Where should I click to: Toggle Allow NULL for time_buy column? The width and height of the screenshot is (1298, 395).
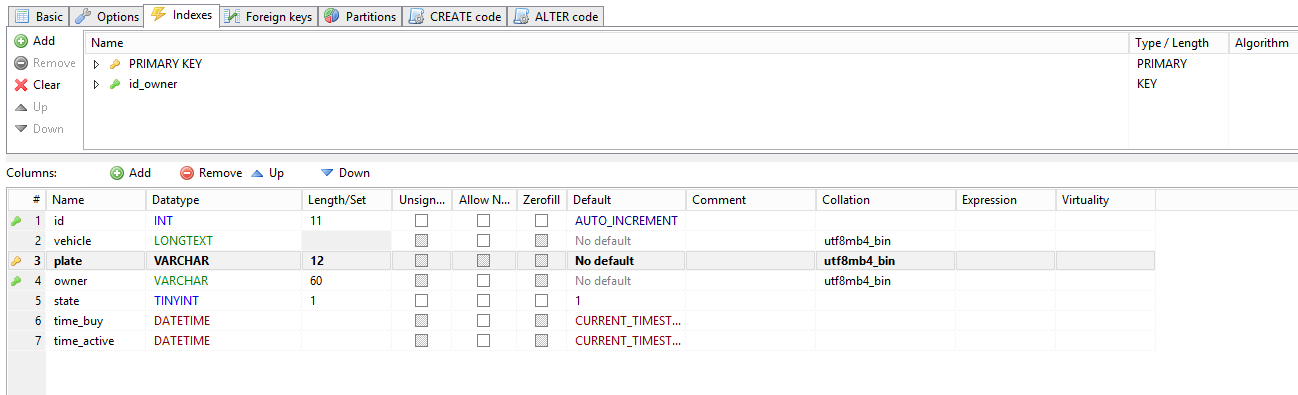(x=483, y=321)
